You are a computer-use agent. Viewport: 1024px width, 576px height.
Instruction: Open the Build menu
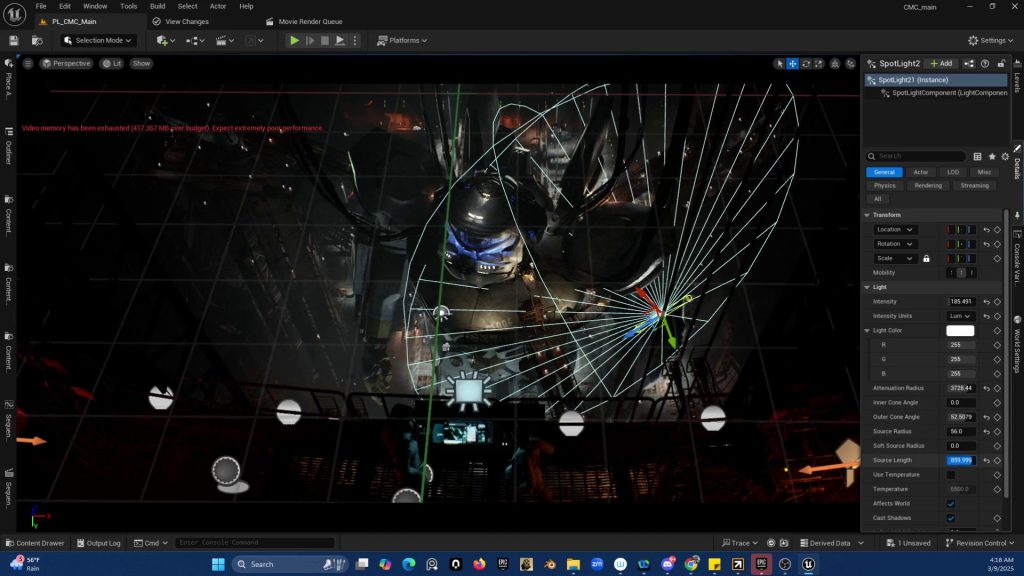click(157, 7)
